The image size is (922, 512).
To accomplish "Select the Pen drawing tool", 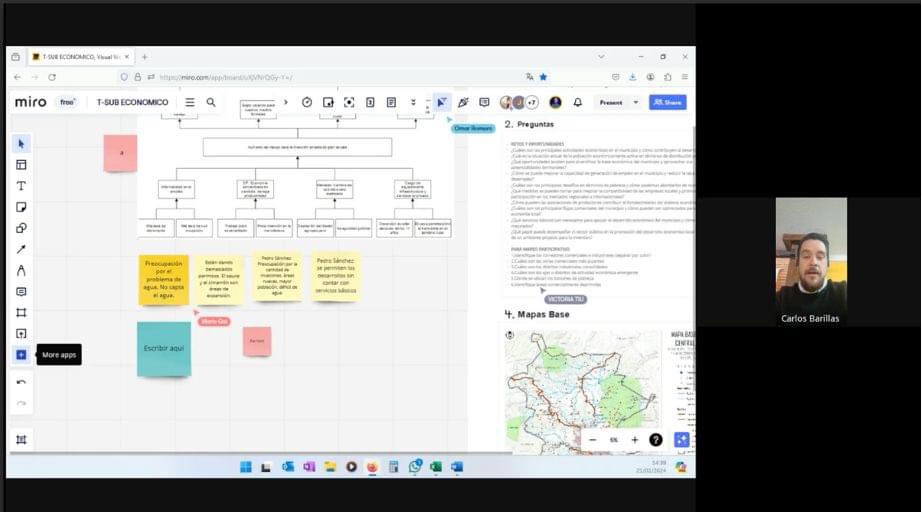I will pyautogui.click(x=21, y=270).
